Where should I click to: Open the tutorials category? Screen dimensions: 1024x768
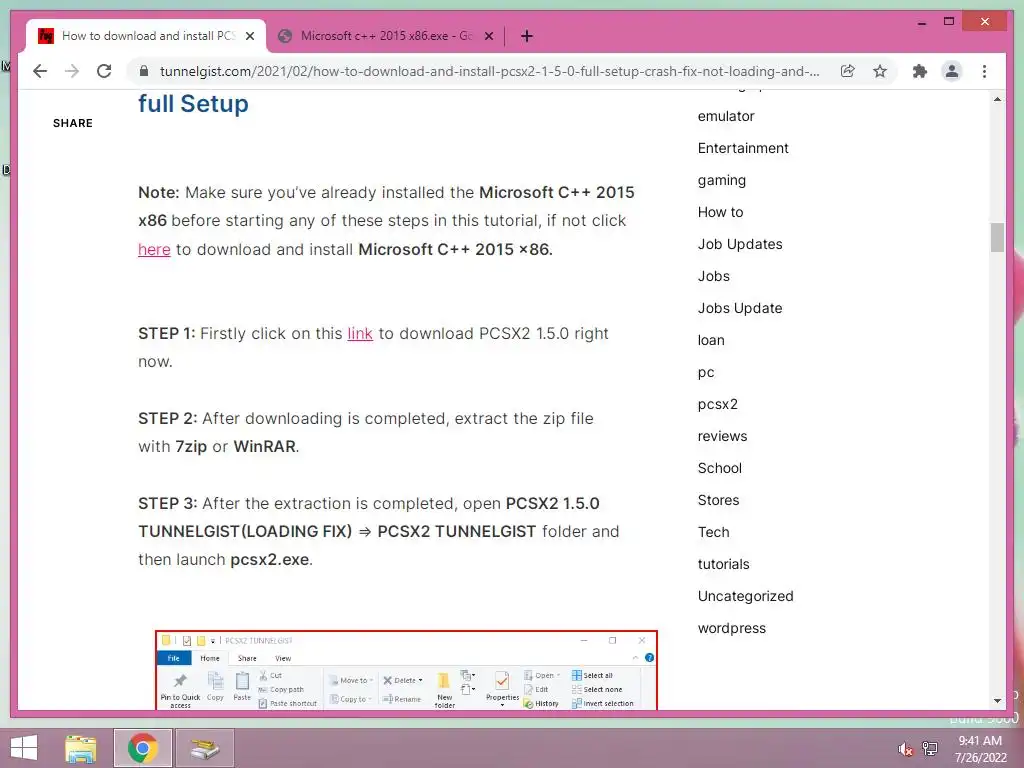click(723, 564)
